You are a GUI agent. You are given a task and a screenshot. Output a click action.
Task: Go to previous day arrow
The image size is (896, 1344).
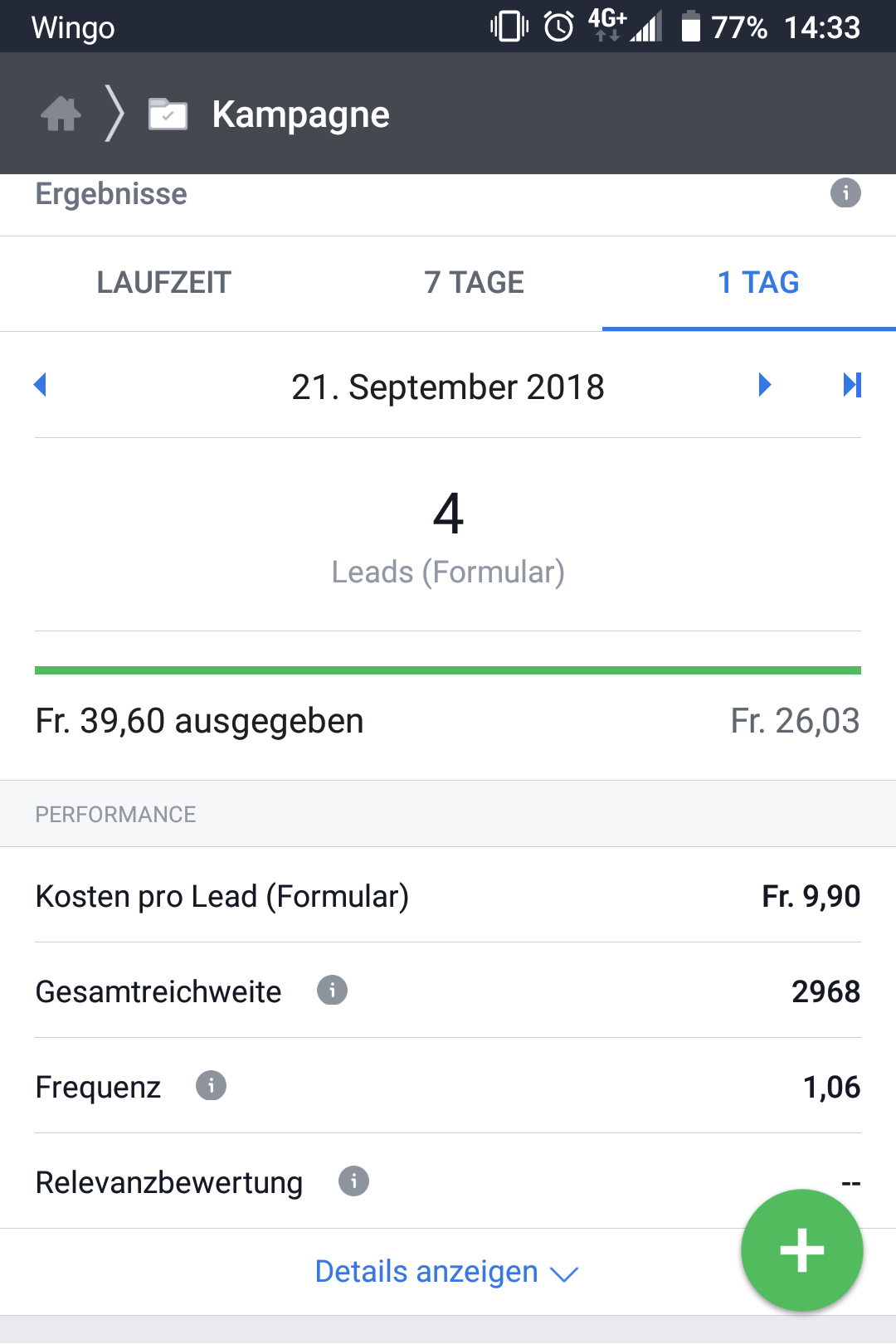tap(40, 385)
